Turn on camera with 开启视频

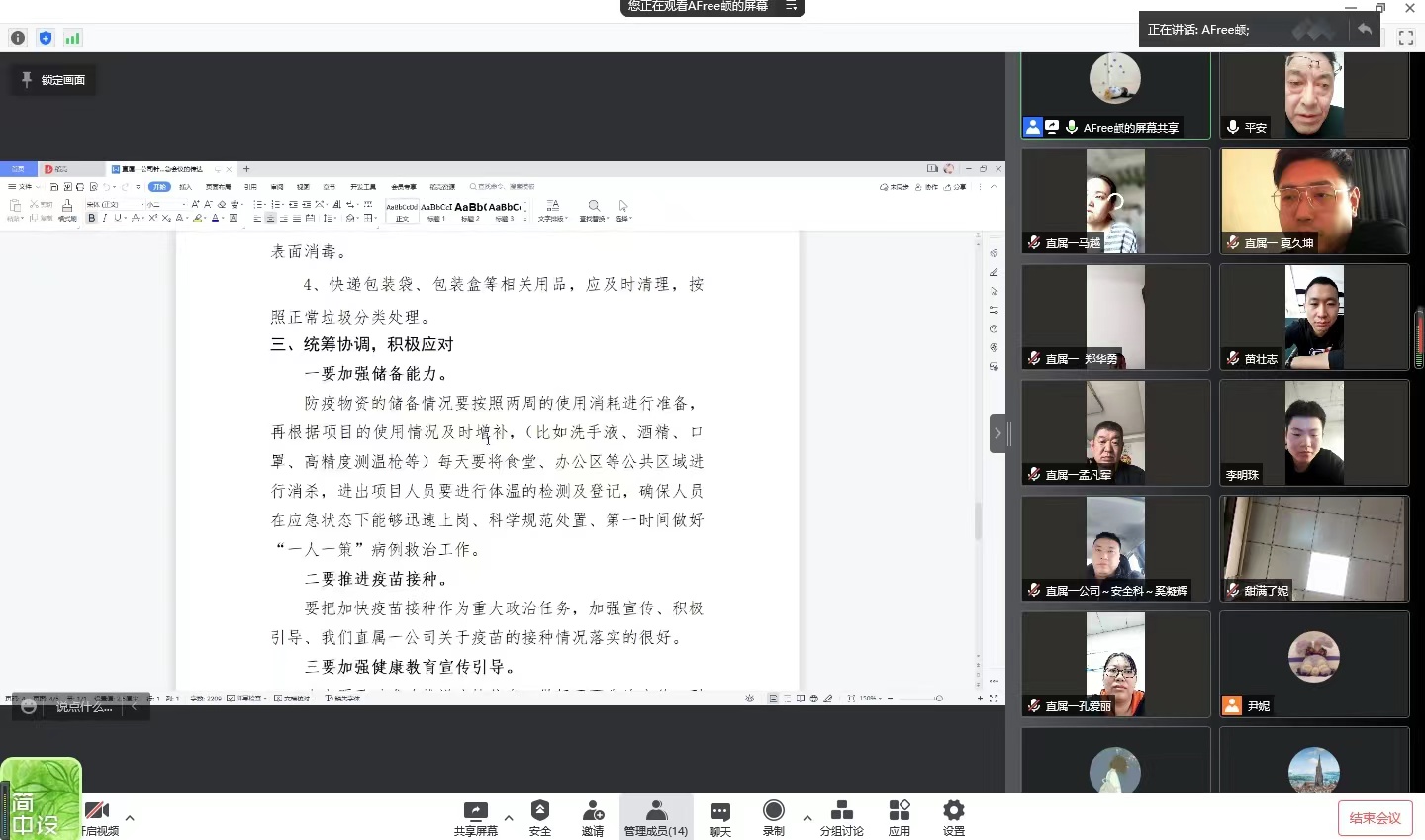click(98, 817)
